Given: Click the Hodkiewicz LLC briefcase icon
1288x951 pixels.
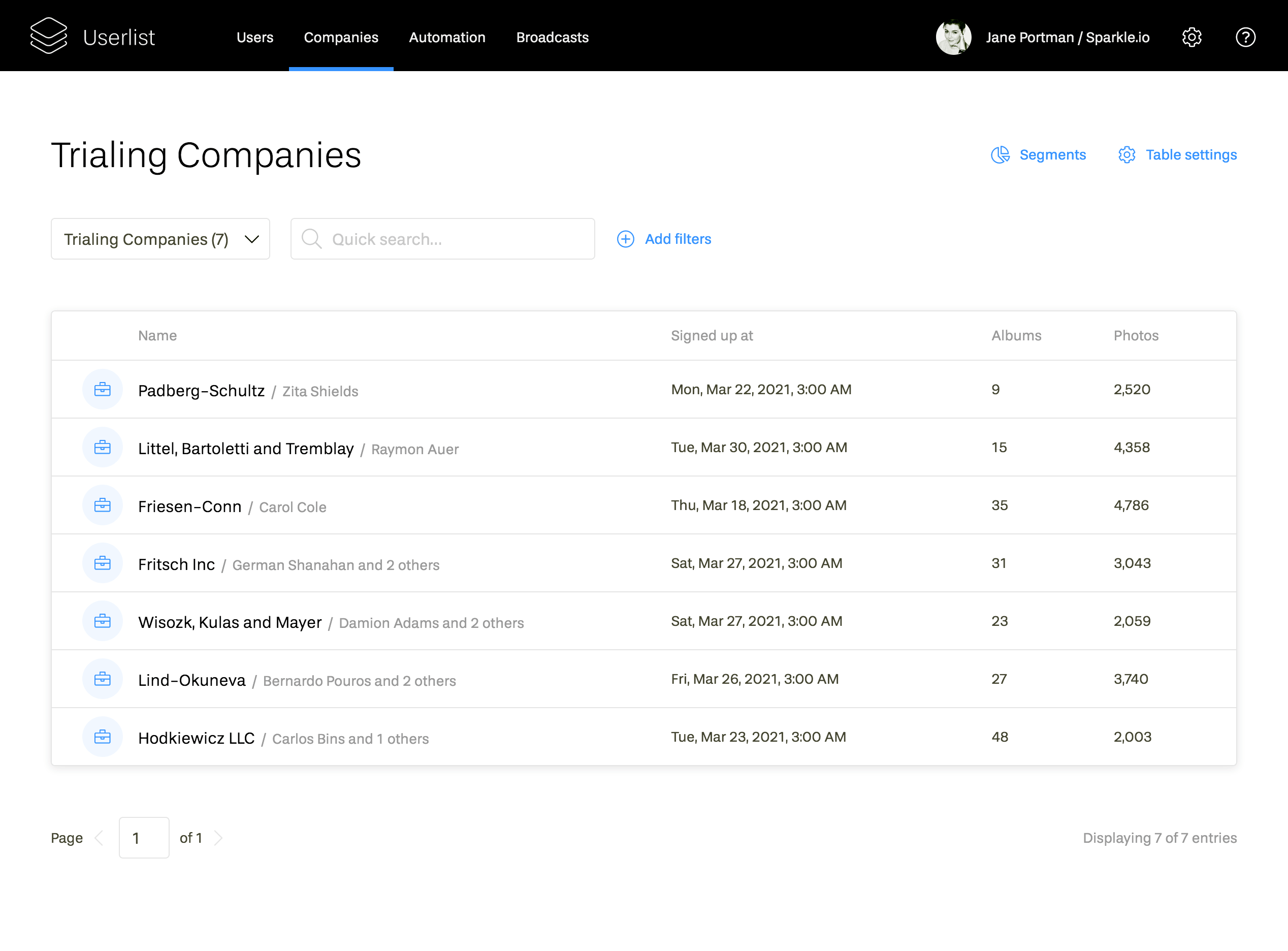Looking at the screenshot, I should coord(103,737).
